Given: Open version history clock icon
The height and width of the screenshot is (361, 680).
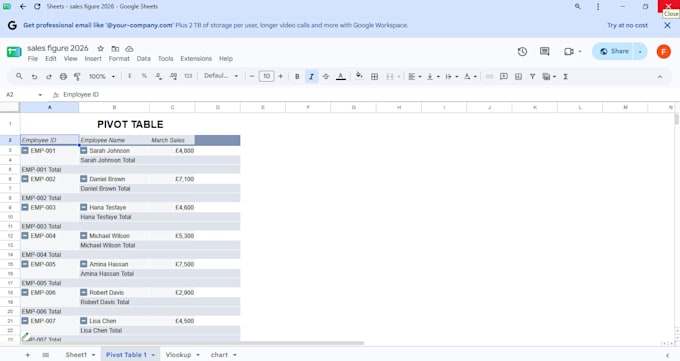Looking at the screenshot, I should pos(522,52).
